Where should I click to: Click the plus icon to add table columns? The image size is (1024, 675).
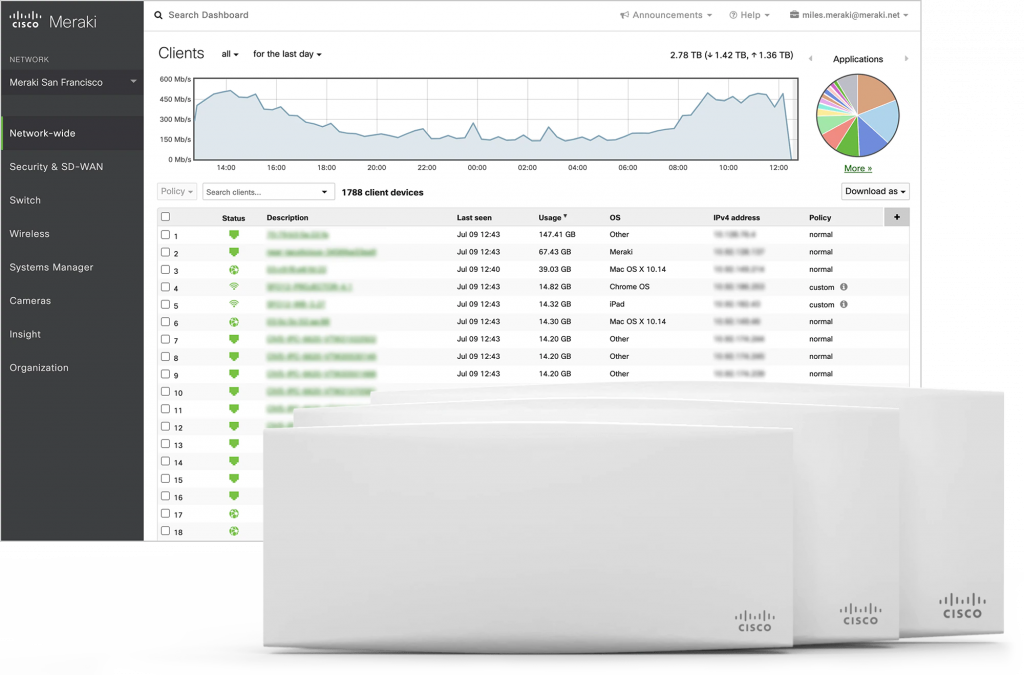tap(896, 217)
